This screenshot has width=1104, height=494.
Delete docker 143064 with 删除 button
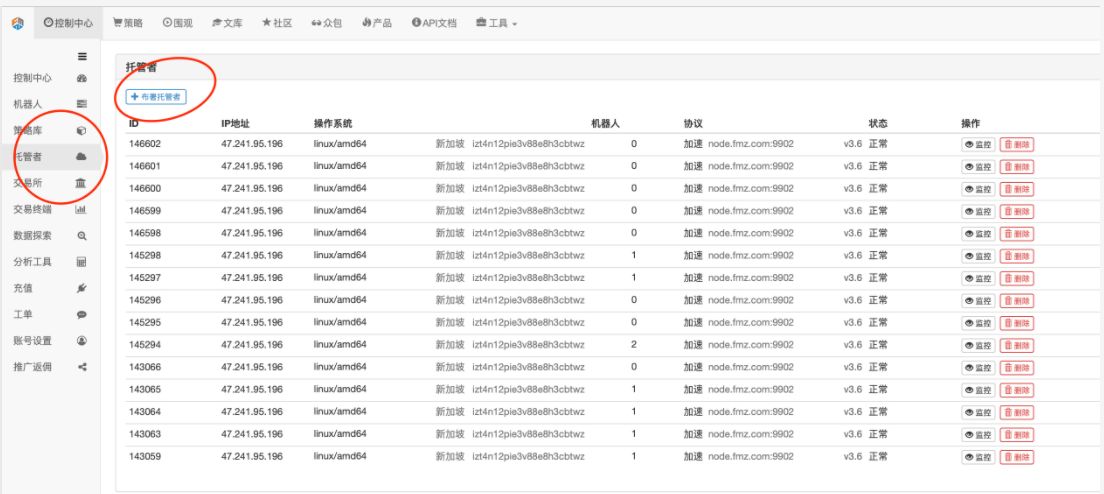1017,412
